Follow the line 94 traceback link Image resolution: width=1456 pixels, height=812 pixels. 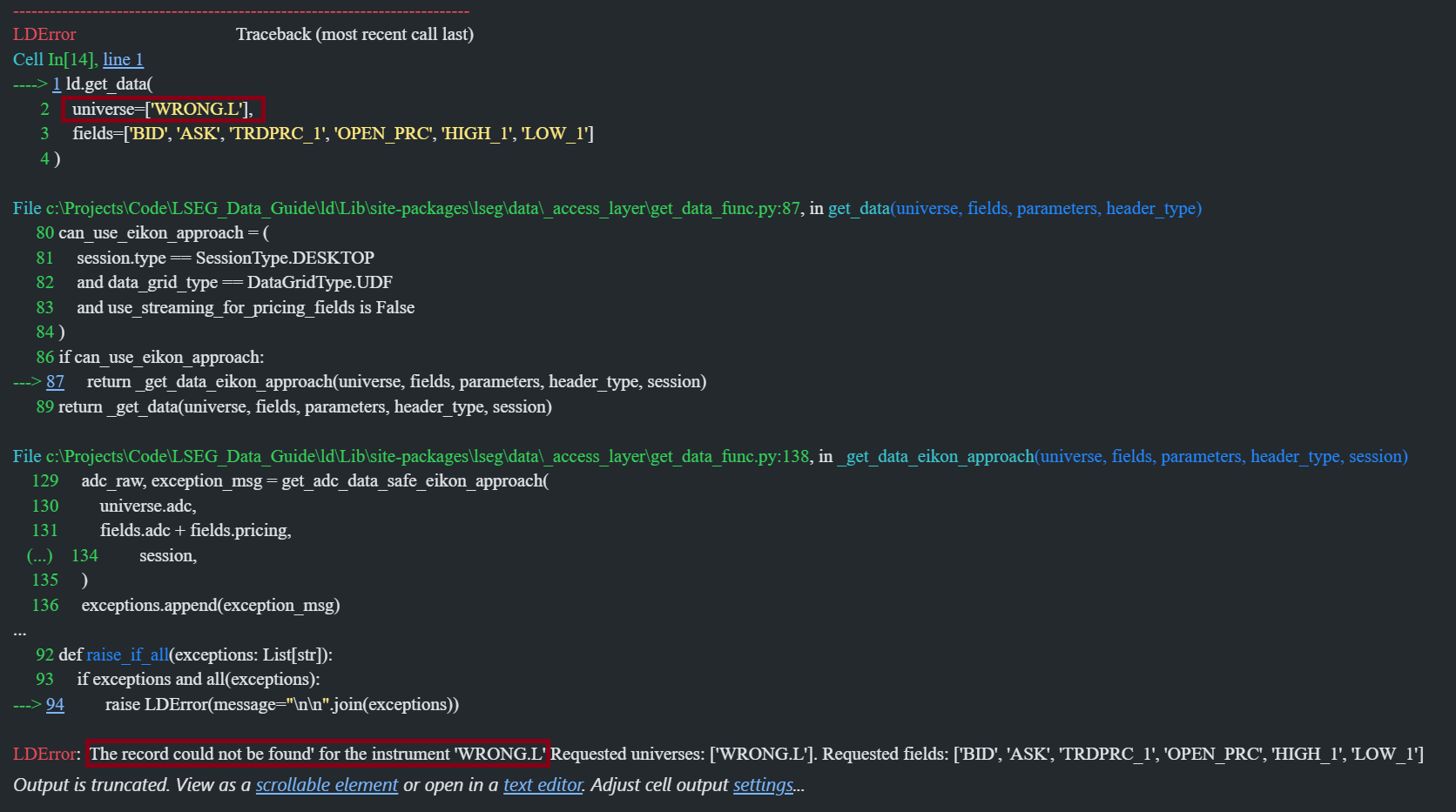[55, 704]
